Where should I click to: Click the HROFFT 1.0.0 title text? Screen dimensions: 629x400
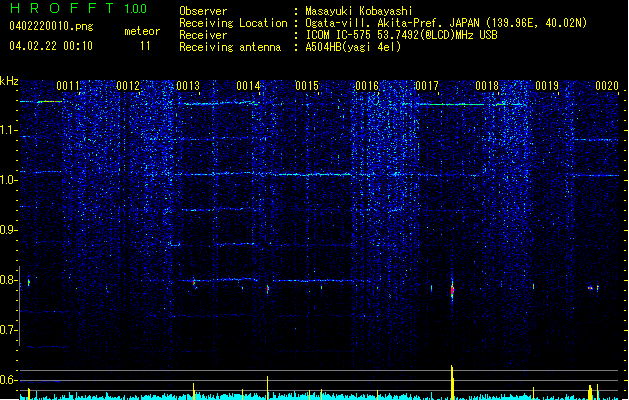(78, 8)
